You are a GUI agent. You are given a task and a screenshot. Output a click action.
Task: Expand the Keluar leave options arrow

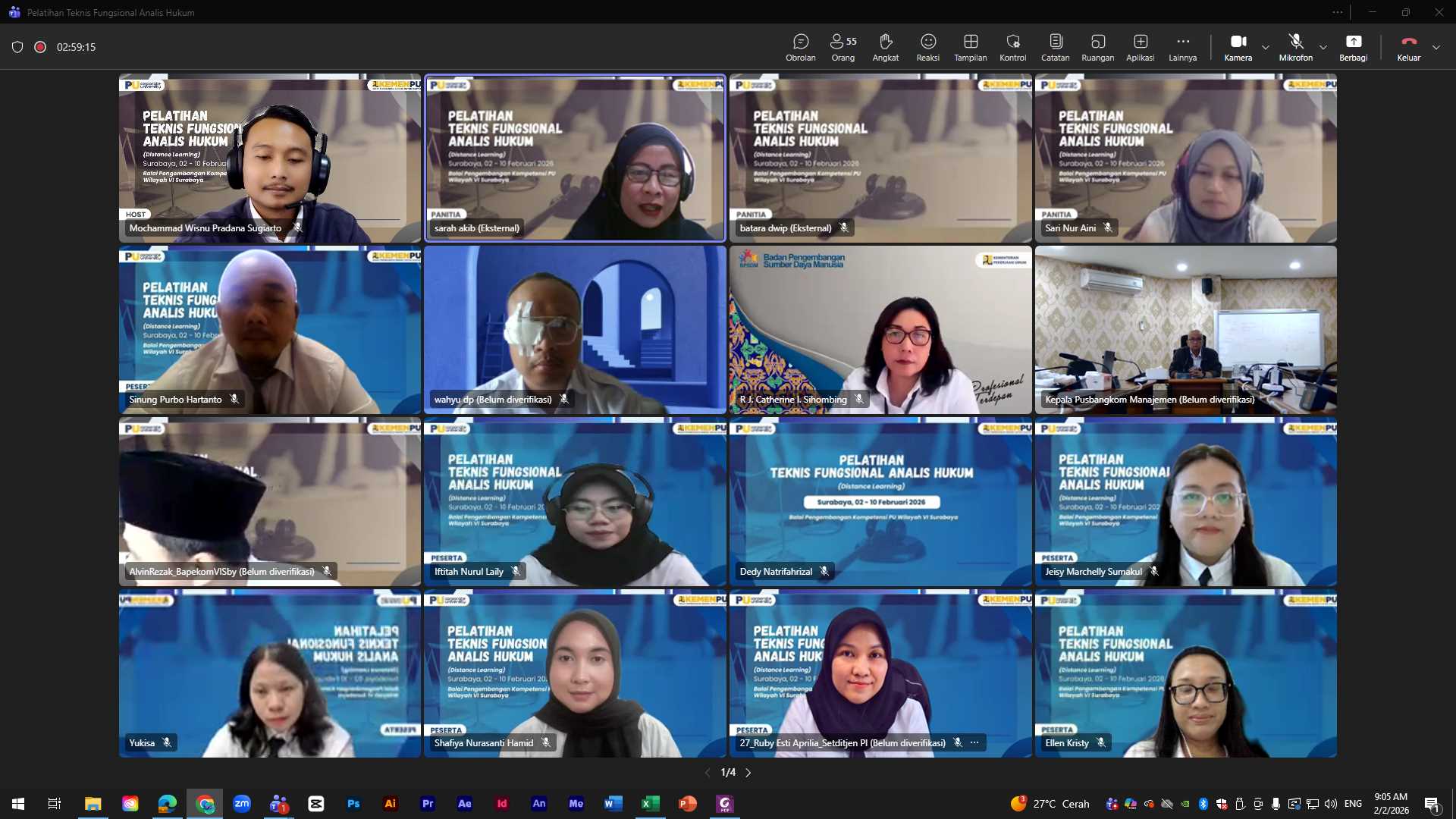(1436, 47)
